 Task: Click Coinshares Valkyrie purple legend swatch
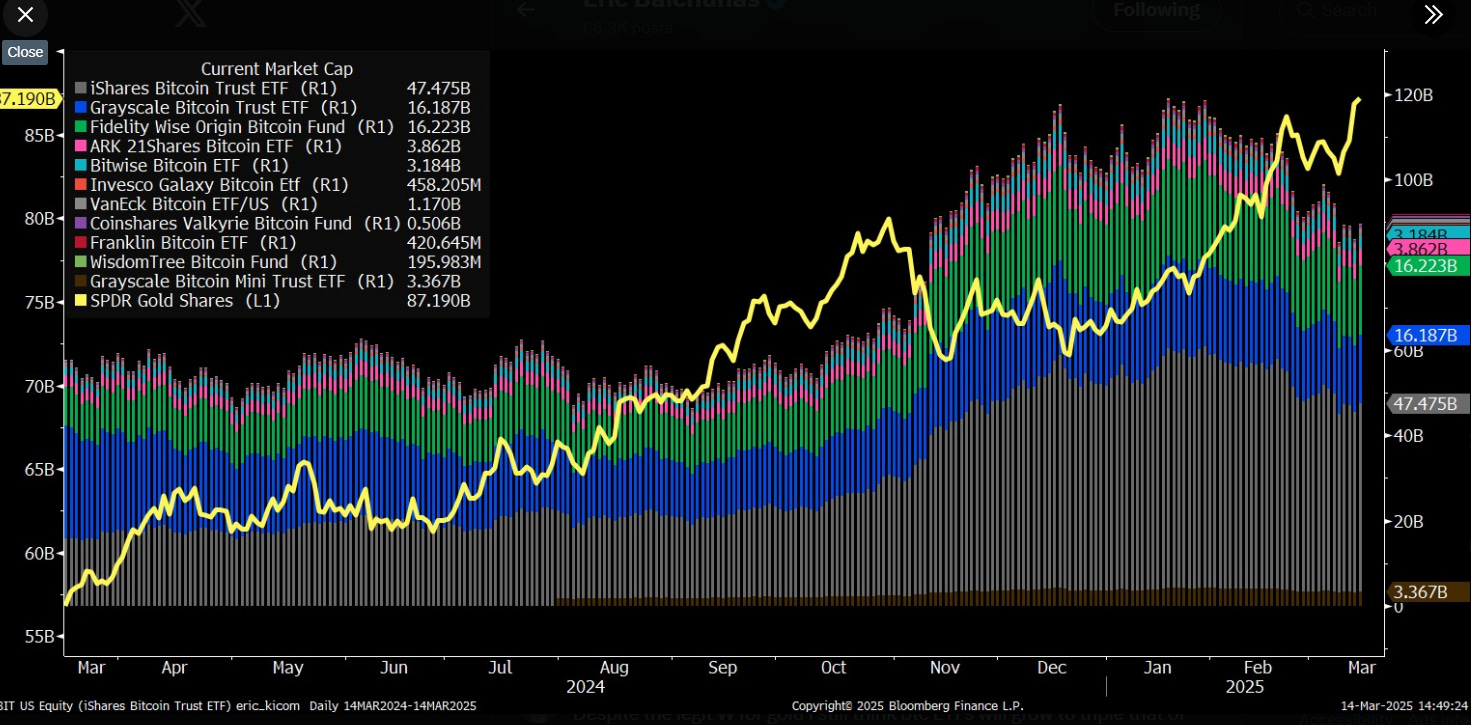tap(80, 223)
